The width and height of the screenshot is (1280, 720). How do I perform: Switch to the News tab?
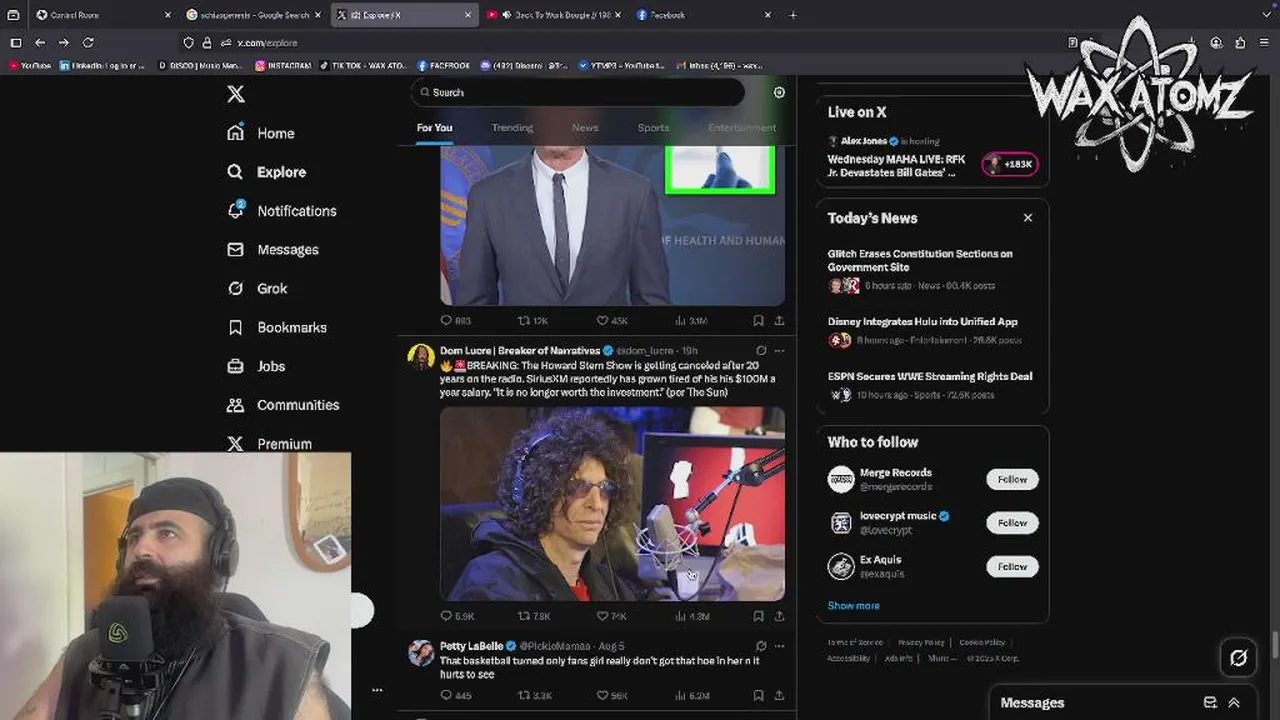[585, 128]
